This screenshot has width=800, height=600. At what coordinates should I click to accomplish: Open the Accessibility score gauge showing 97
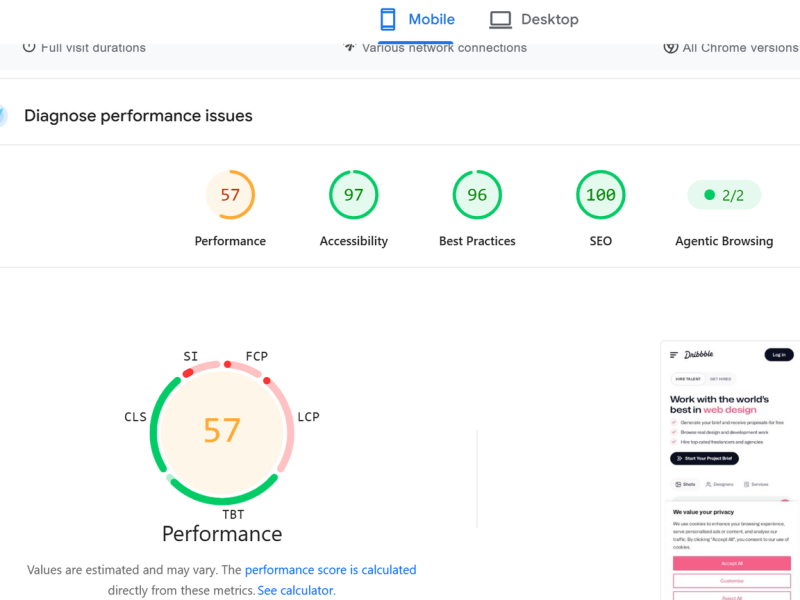[x=354, y=195]
